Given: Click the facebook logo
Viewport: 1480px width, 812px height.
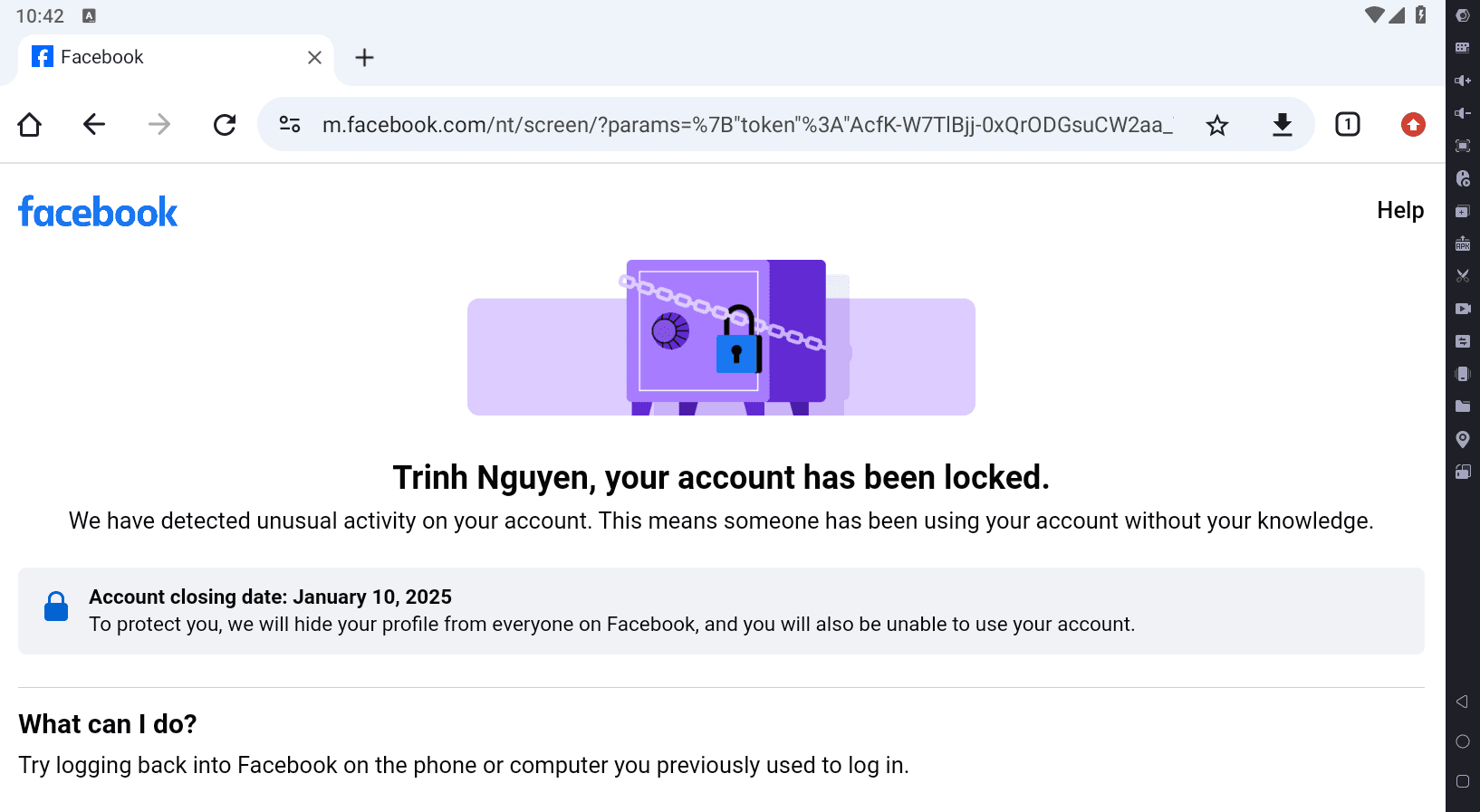Looking at the screenshot, I should coord(98,213).
